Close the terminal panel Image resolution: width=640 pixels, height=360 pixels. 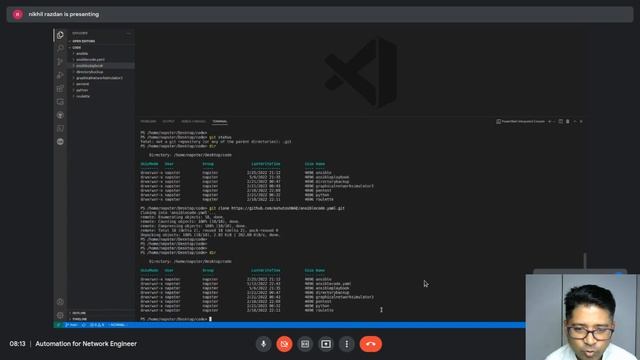point(581,121)
